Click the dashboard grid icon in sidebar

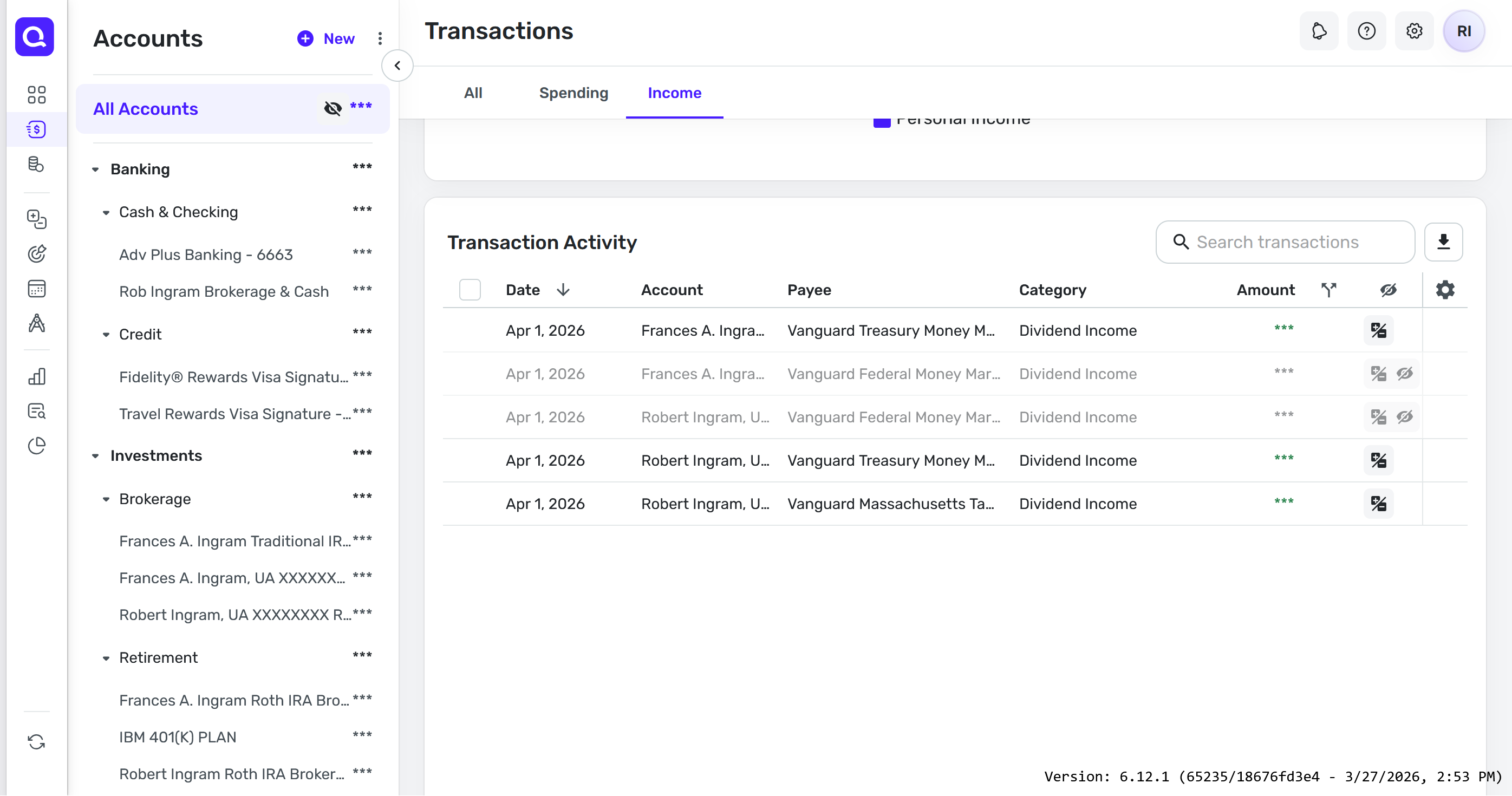[36, 95]
